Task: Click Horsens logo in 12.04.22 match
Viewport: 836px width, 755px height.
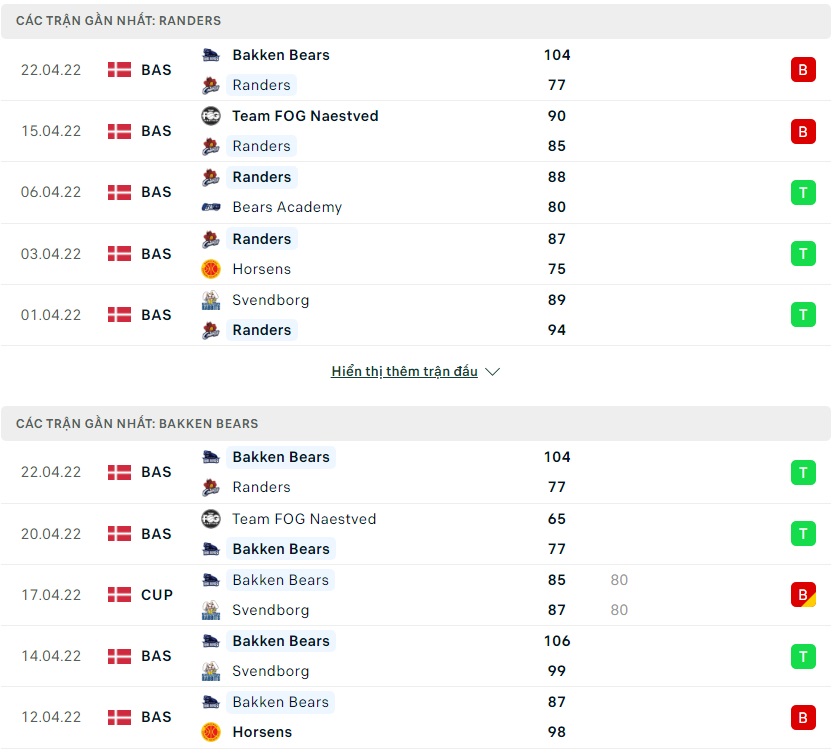Action: 211,732
